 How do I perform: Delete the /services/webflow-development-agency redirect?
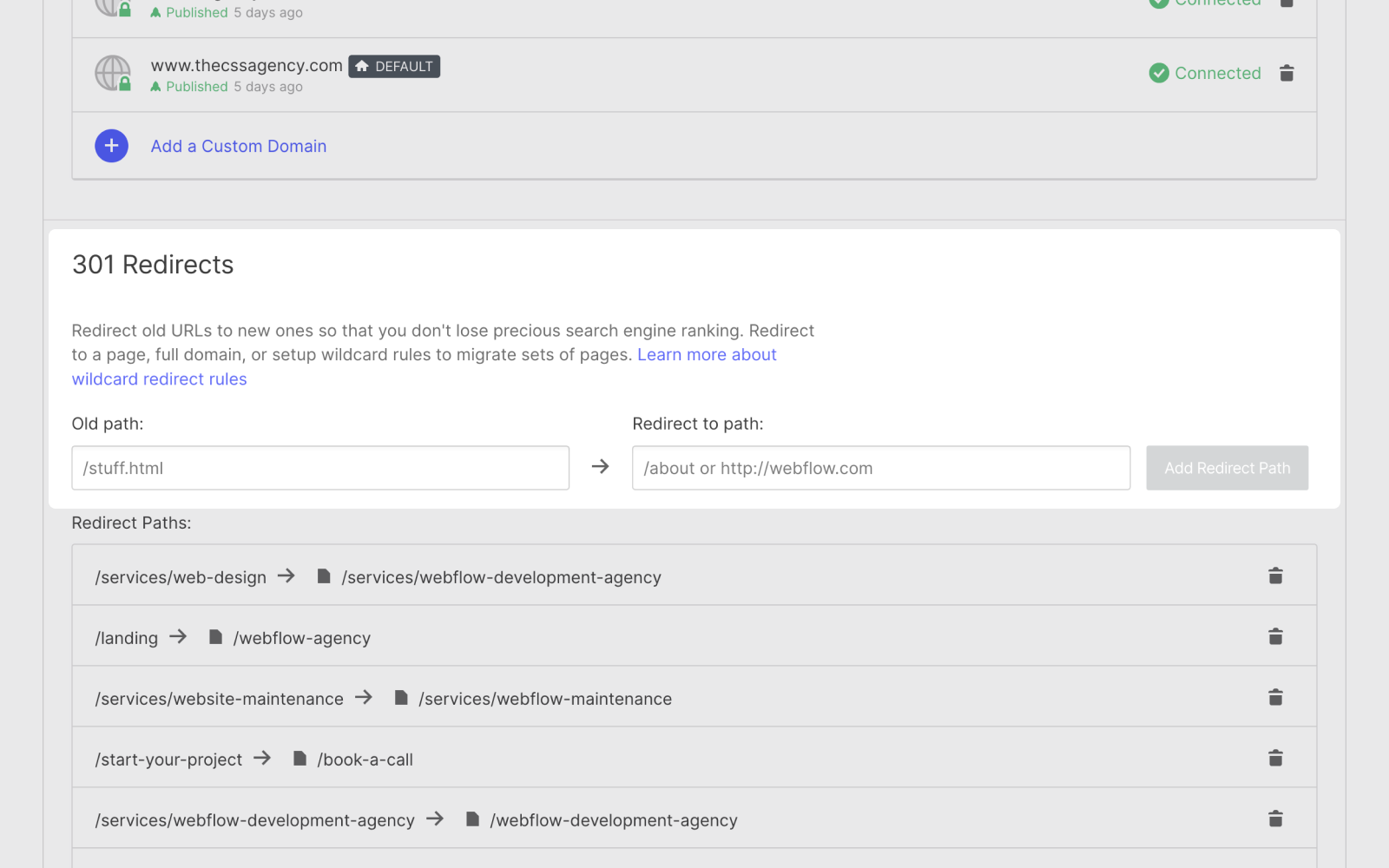(x=1275, y=819)
